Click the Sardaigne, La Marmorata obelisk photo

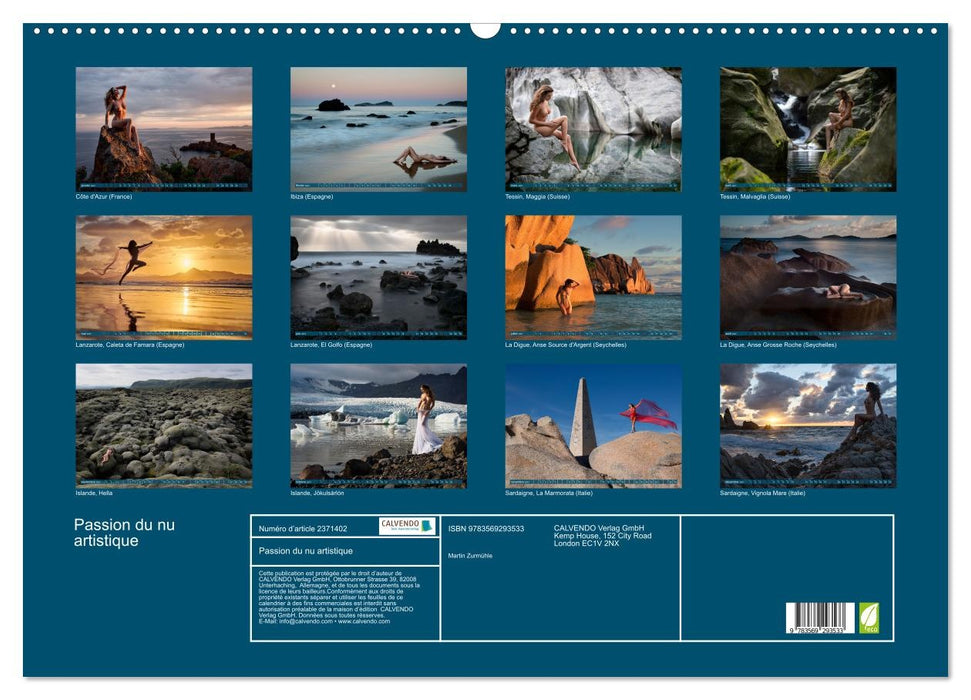(x=593, y=426)
